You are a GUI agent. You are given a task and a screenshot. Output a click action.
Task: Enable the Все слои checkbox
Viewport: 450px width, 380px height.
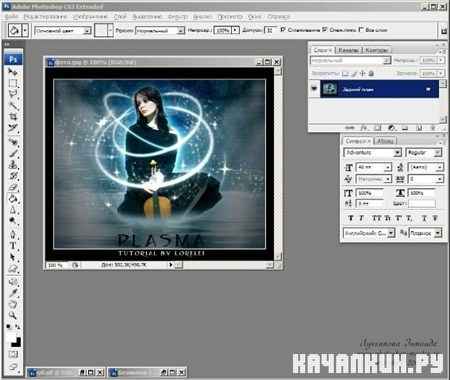[361, 30]
